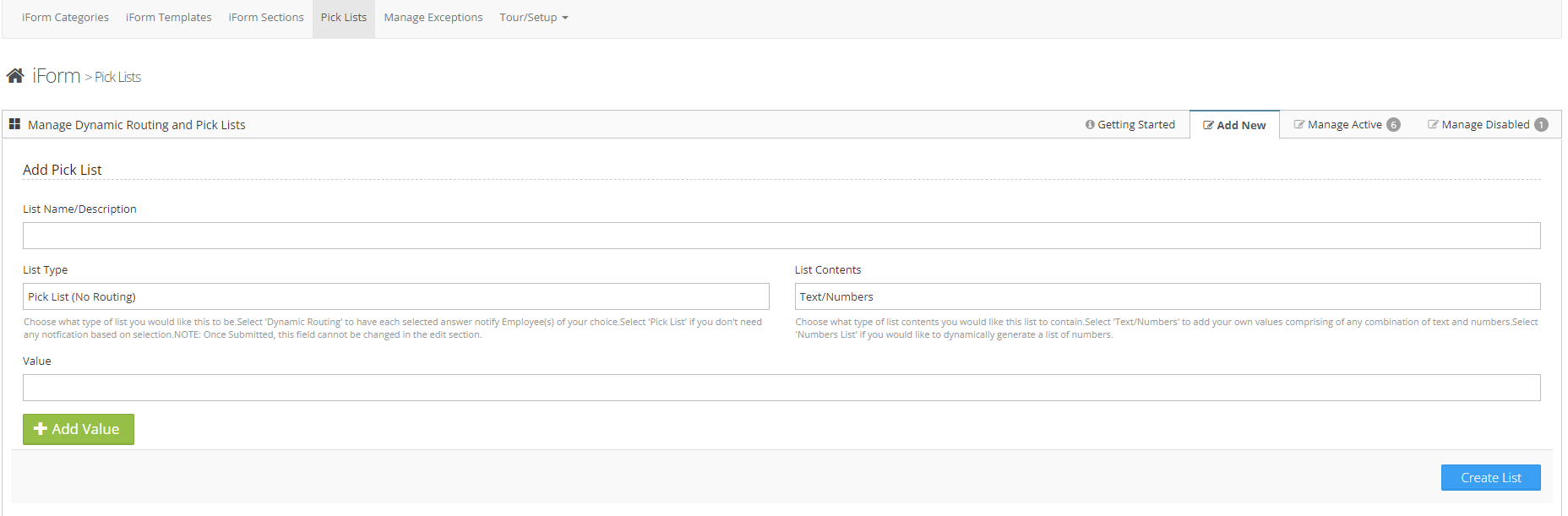Viewport: 1568px width, 516px height.
Task: Open iForm Templates from the top menu
Action: point(168,18)
